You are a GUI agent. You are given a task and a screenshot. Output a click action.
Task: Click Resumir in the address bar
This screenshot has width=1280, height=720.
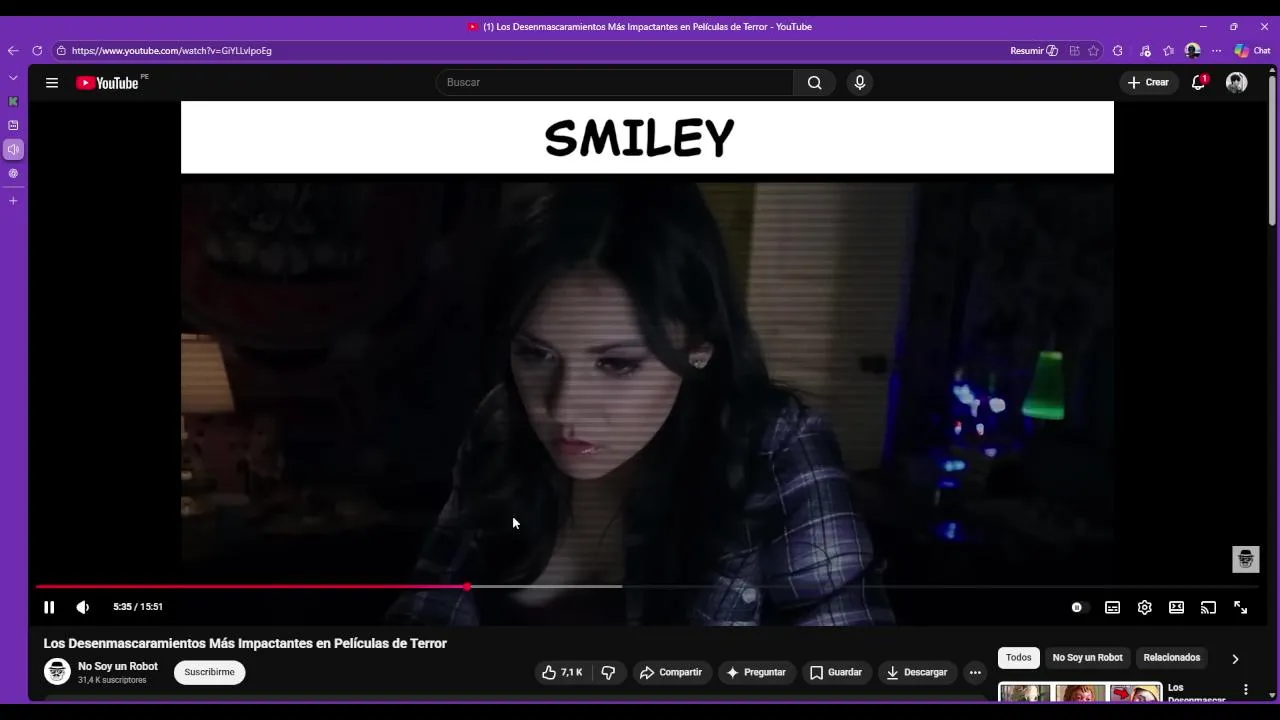1034,51
